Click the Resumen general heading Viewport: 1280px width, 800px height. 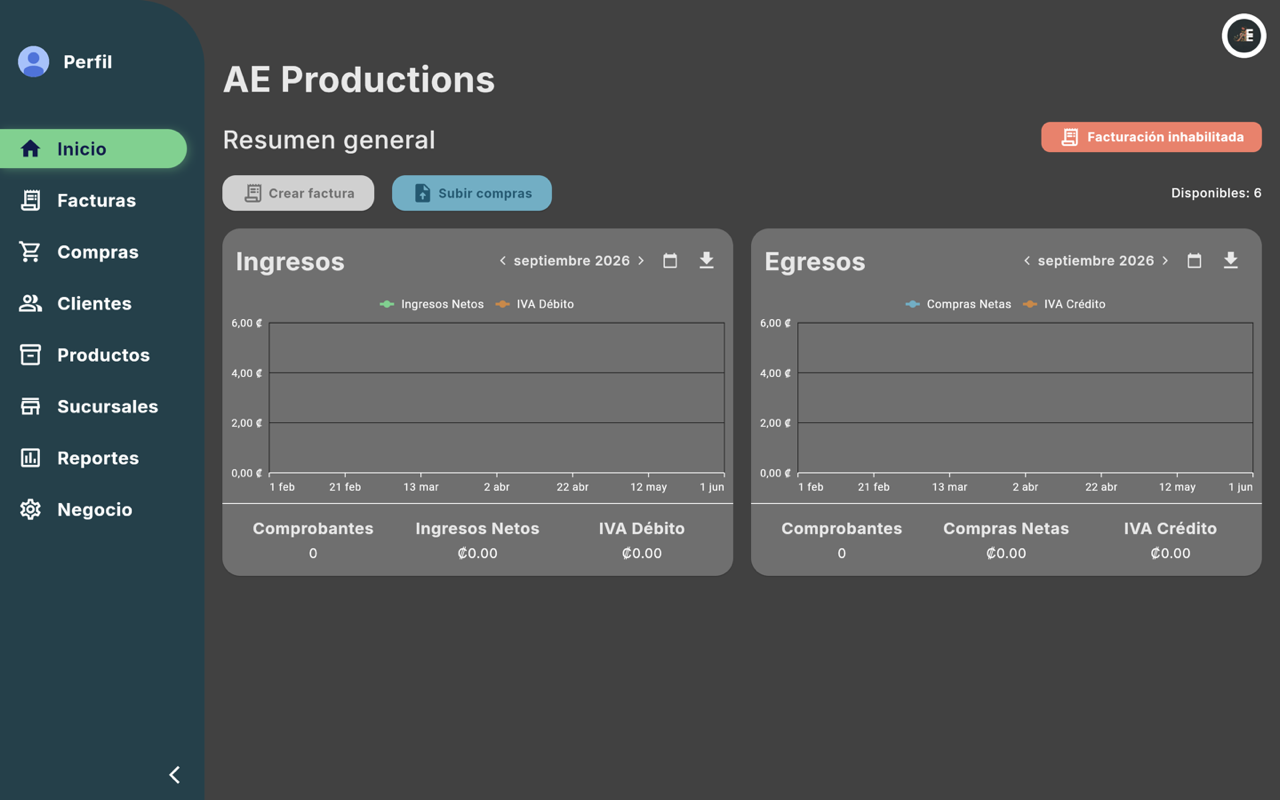pos(329,140)
